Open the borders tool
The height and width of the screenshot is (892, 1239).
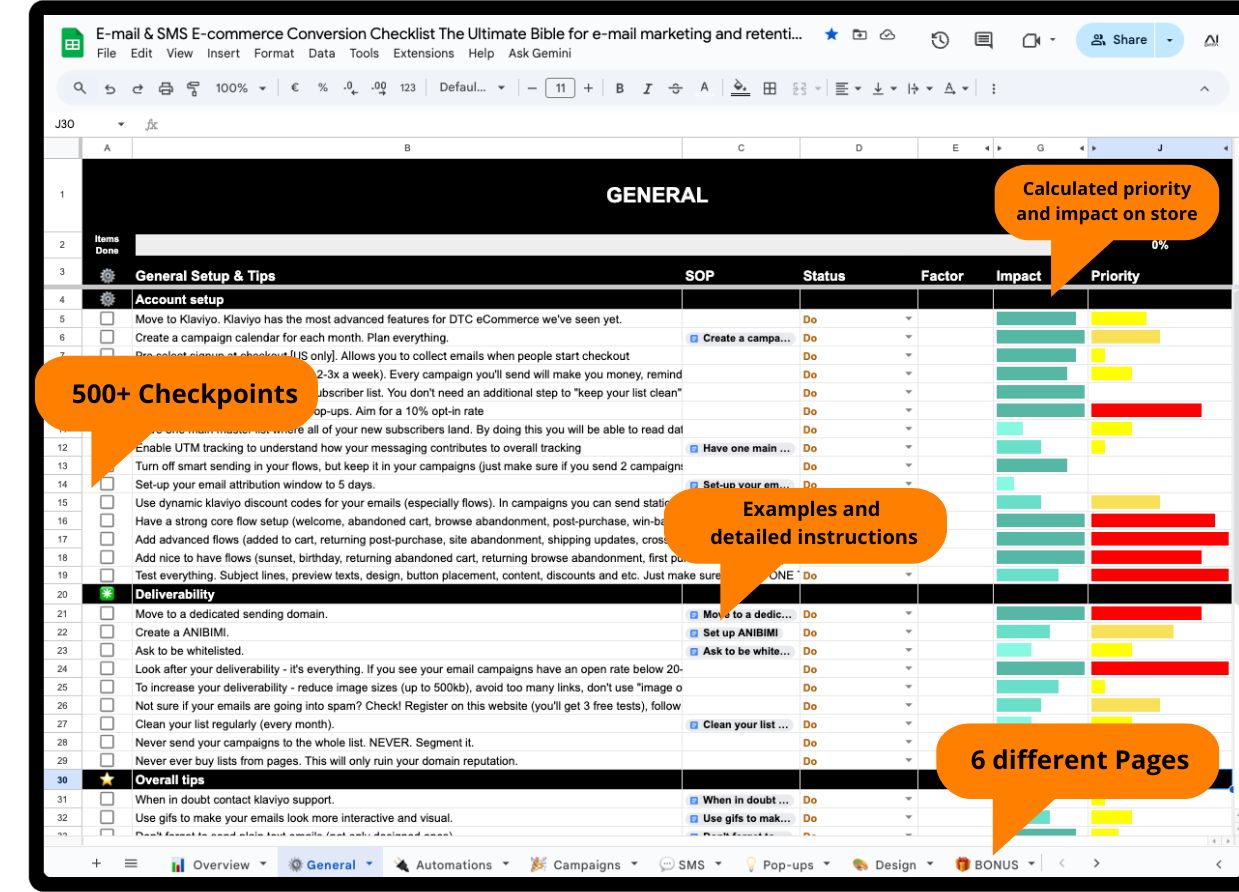[x=769, y=88]
